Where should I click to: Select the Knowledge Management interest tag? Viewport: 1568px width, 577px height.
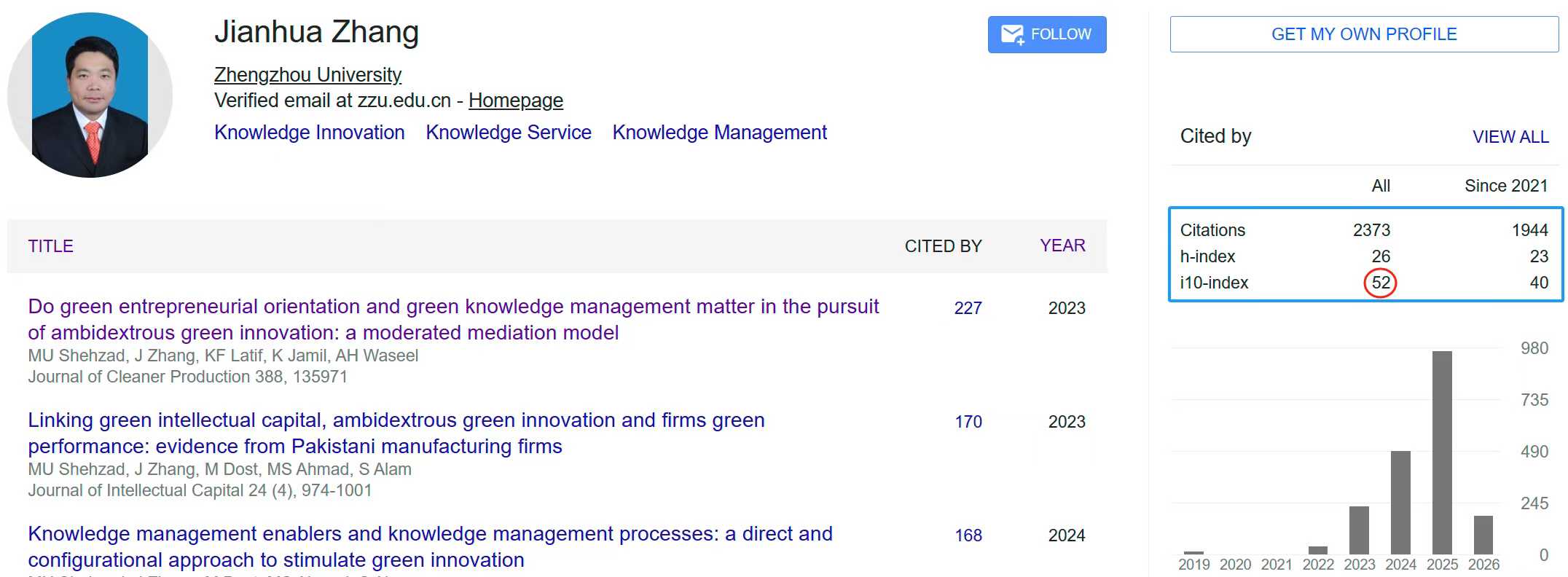point(719,133)
